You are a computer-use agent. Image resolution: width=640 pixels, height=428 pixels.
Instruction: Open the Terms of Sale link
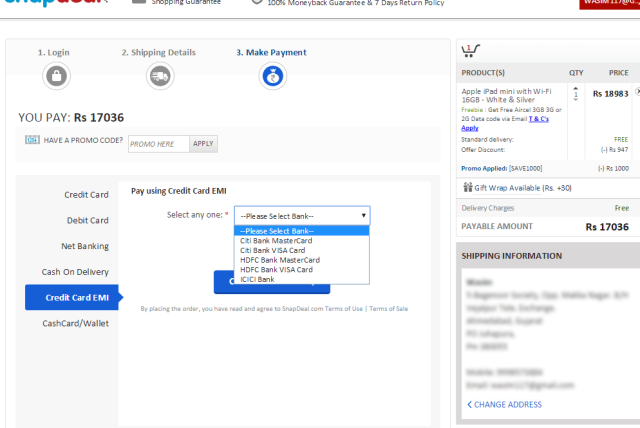(x=389, y=309)
